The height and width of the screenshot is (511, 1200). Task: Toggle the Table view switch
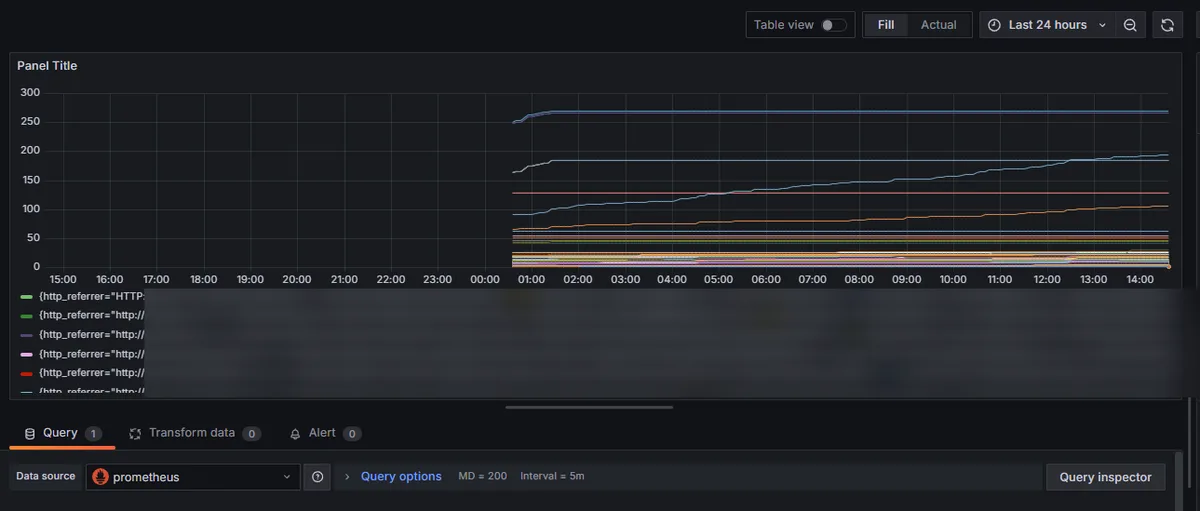pos(833,25)
